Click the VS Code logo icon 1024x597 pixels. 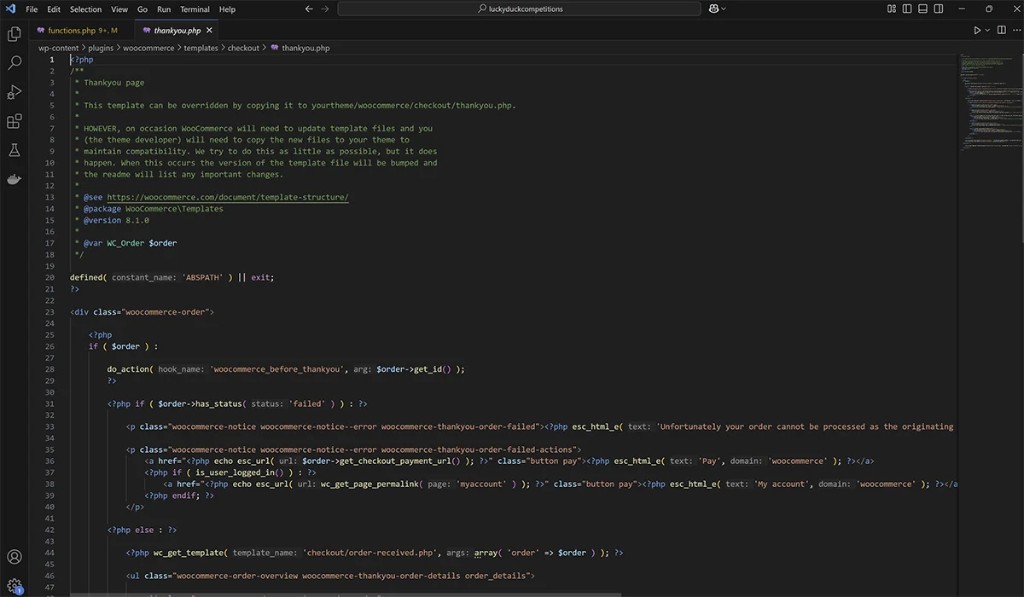pos(10,8)
